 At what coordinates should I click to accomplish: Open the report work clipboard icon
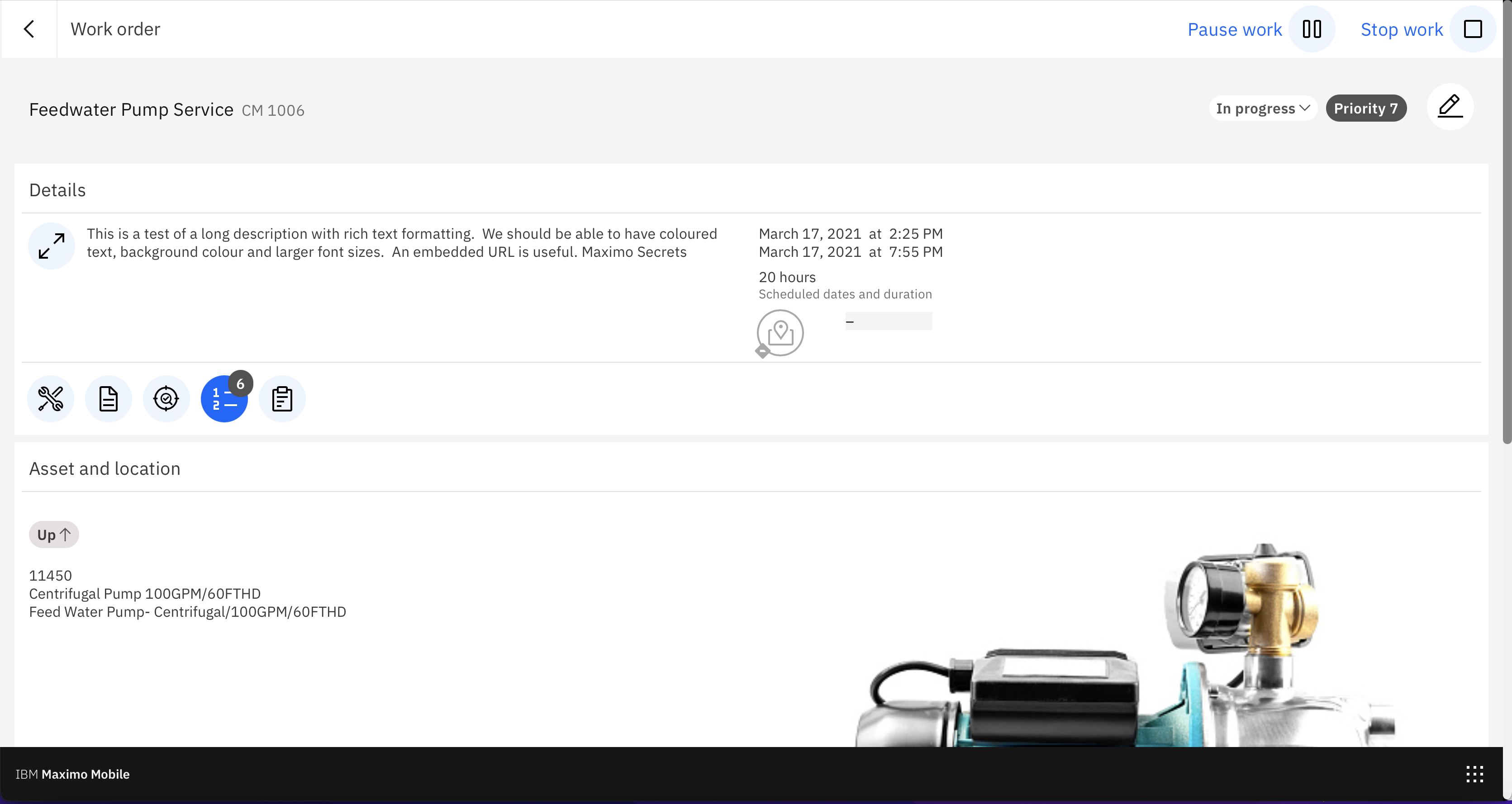(282, 398)
